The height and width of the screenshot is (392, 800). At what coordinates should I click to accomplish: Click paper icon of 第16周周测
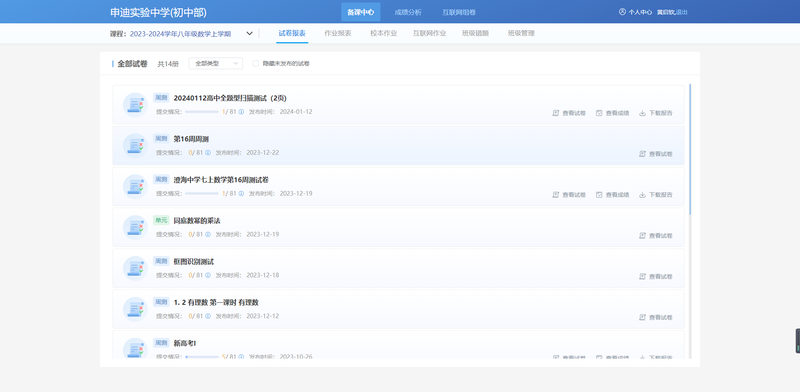tap(135, 145)
